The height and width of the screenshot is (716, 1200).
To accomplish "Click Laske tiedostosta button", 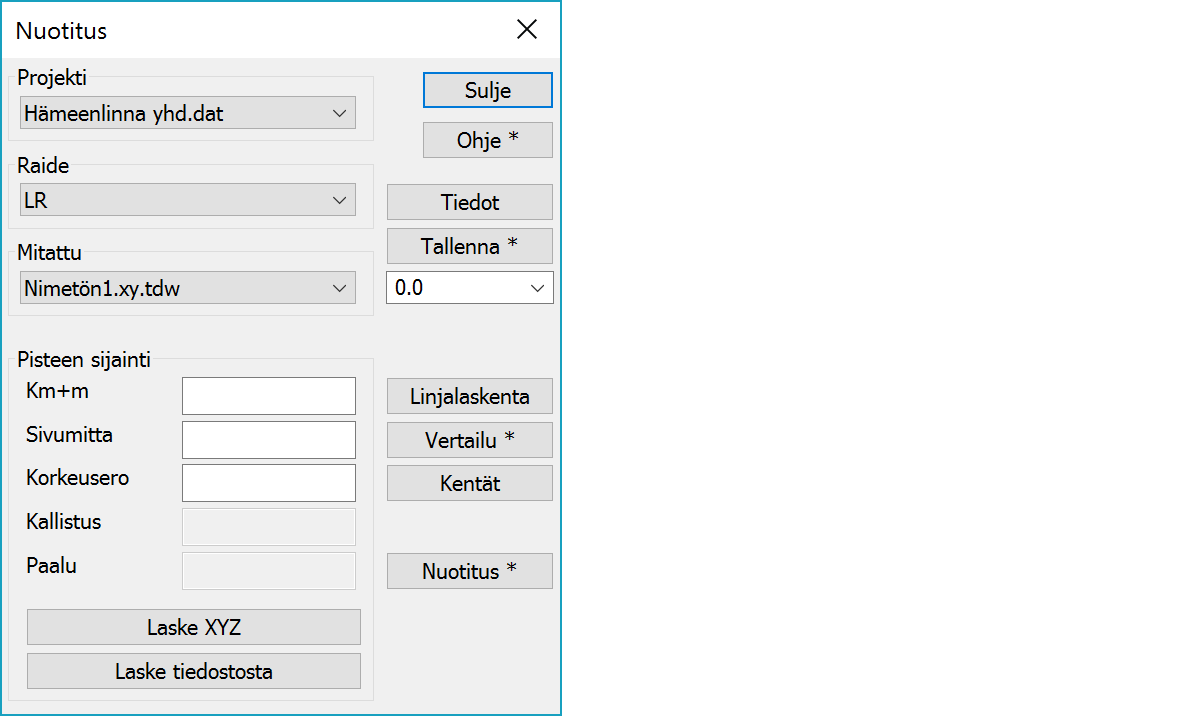I will 193,671.
